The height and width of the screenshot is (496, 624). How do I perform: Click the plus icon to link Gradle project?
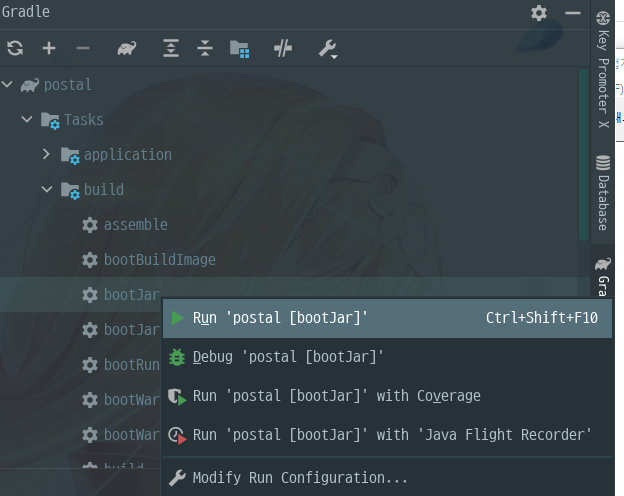49,48
